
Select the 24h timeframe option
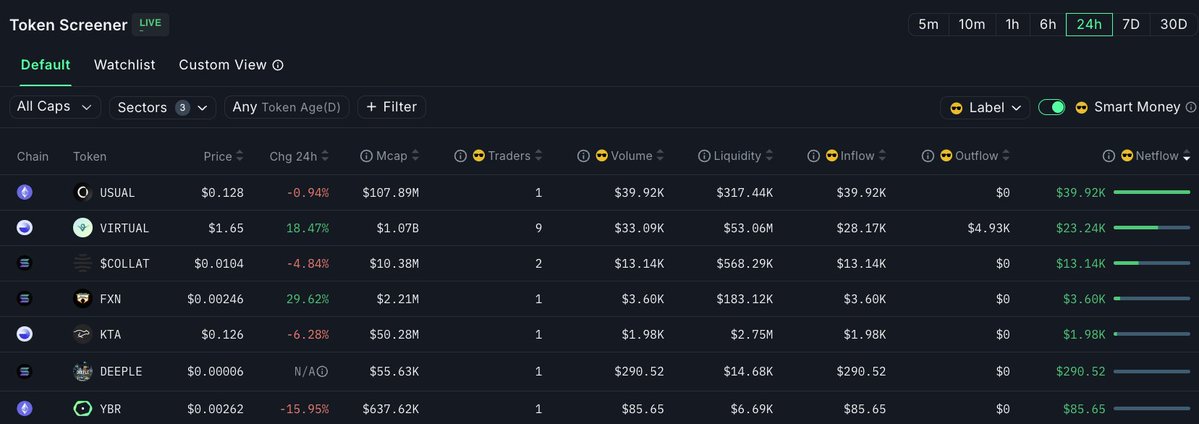coord(1089,24)
